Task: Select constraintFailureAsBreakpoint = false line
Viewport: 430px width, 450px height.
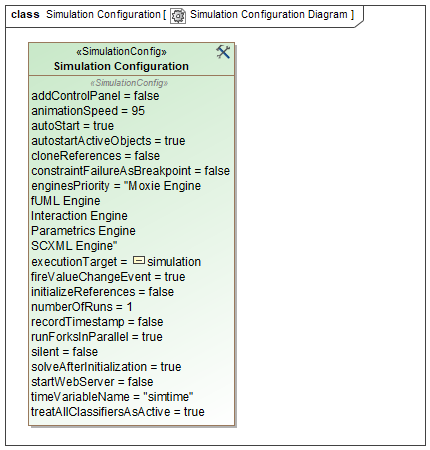Action: 131,171
